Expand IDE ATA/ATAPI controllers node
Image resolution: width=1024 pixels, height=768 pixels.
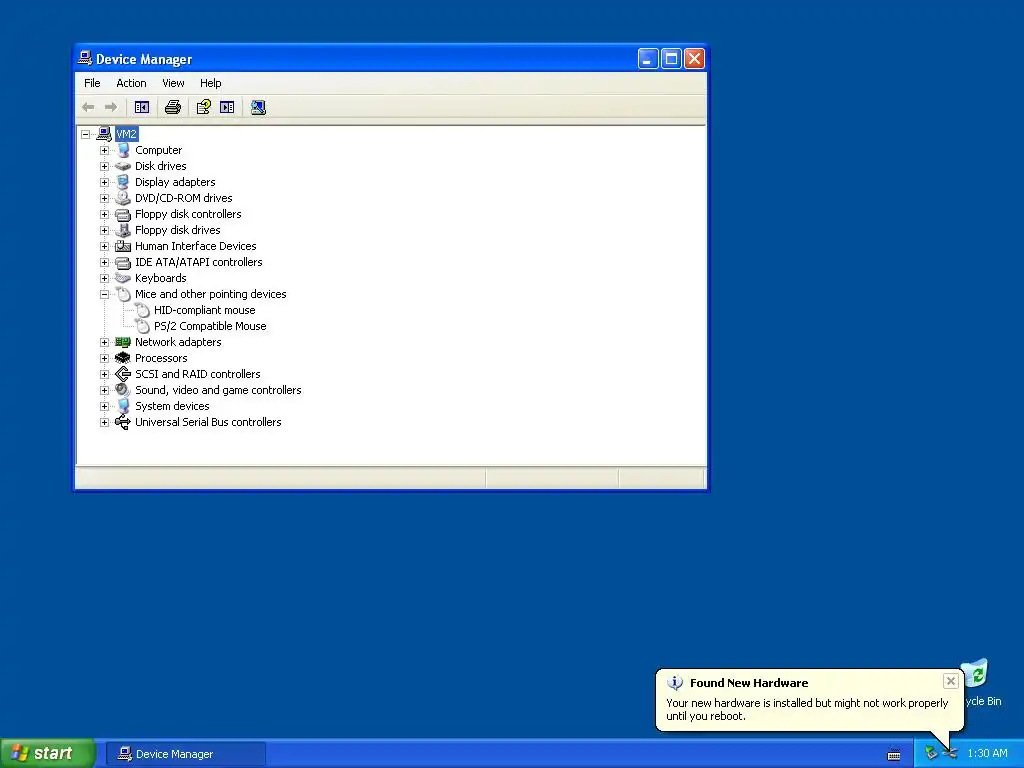coord(104,263)
